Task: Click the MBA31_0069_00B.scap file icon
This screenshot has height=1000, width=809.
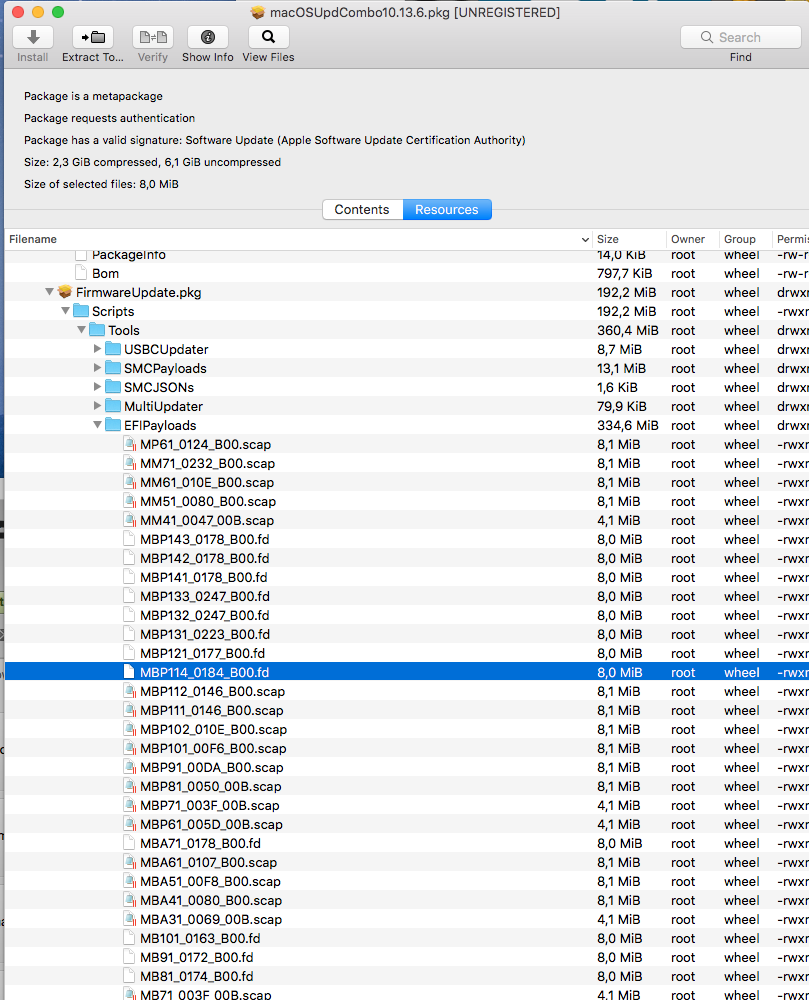Action: click(129, 919)
